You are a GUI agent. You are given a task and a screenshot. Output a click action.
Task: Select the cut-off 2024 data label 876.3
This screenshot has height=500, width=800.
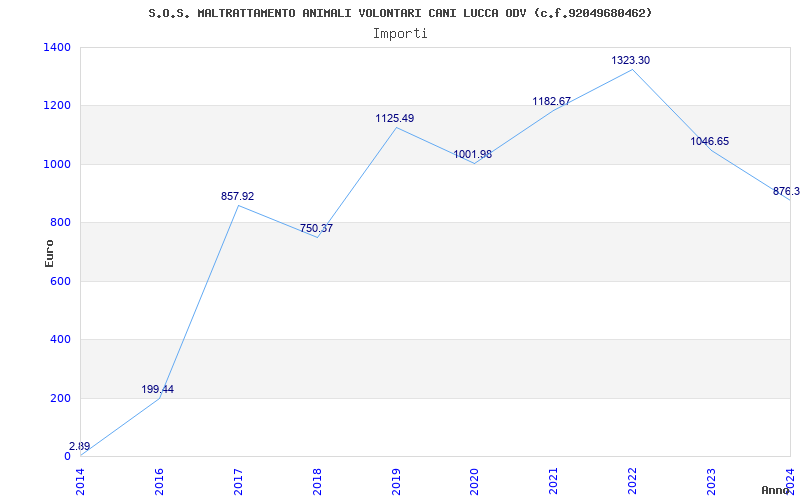pos(786,191)
